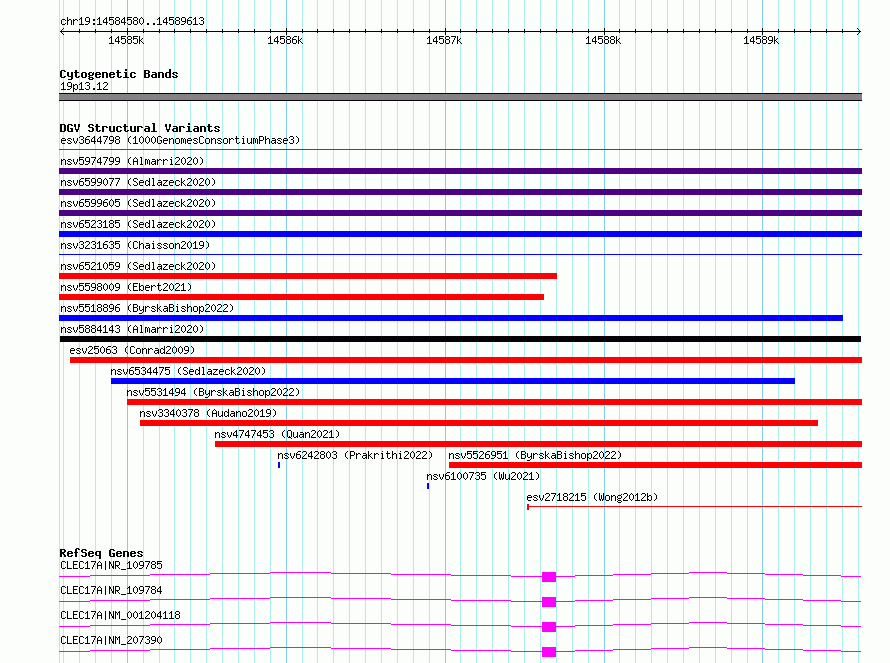The height and width of the screenshot is (663, 890).
Task: Click variant label nsv6599077 (Sedlazeck2020)
Action: click(138, 182)
